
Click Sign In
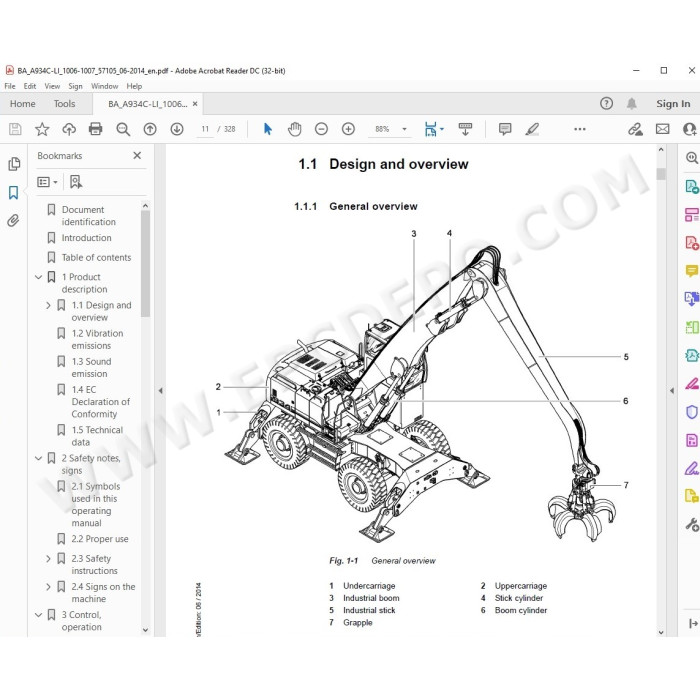tap(673, 104)
